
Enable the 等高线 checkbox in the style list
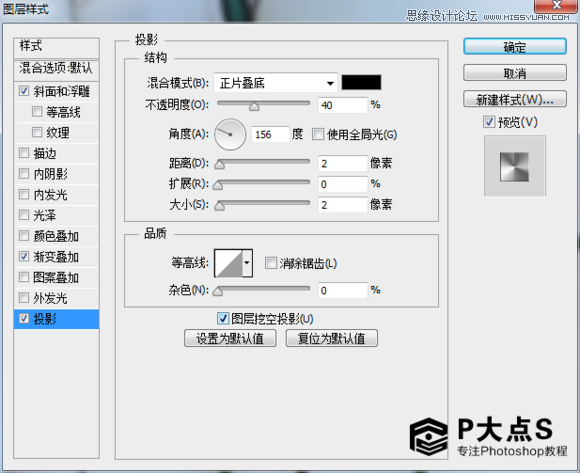tap(37, 111)
